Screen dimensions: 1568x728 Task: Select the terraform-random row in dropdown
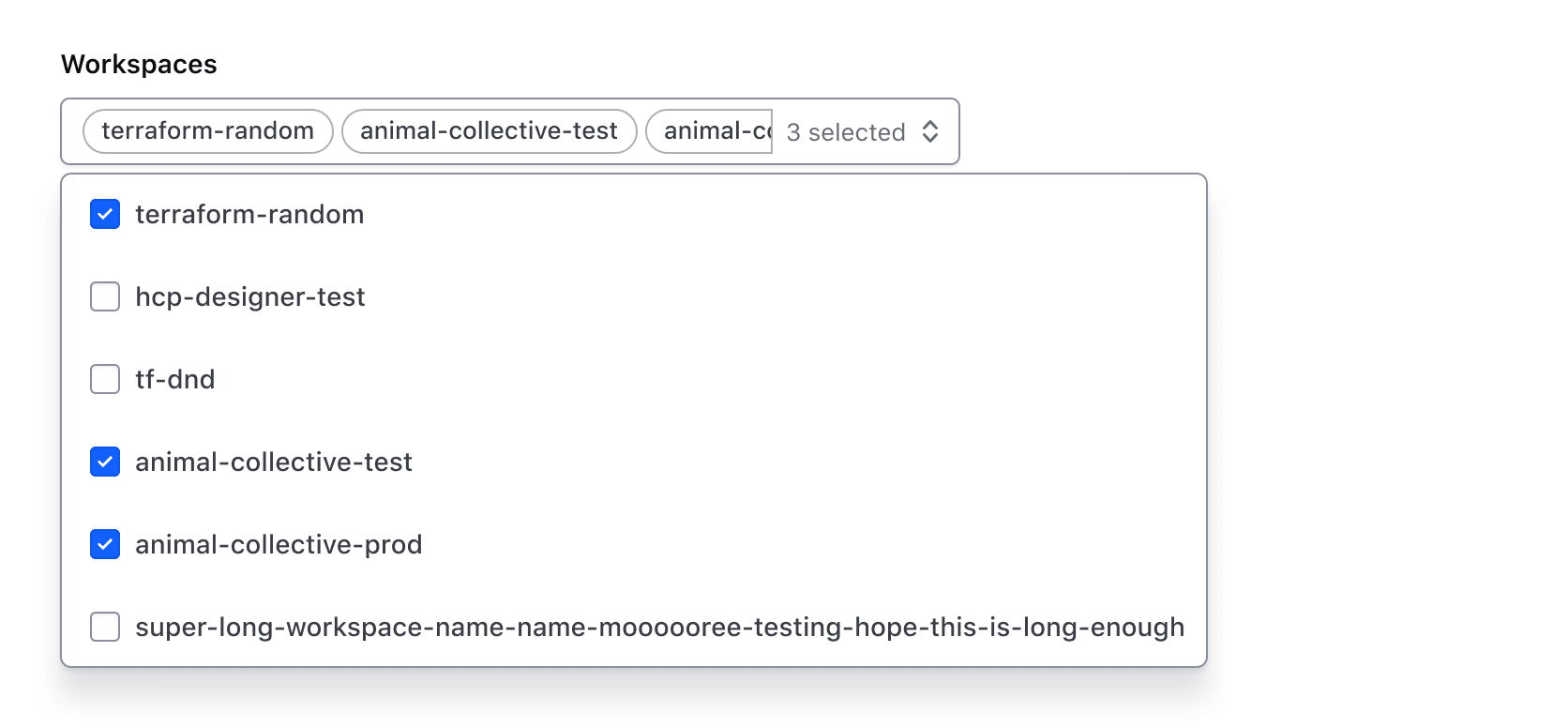pyautogui.click(x=249, y=214)
